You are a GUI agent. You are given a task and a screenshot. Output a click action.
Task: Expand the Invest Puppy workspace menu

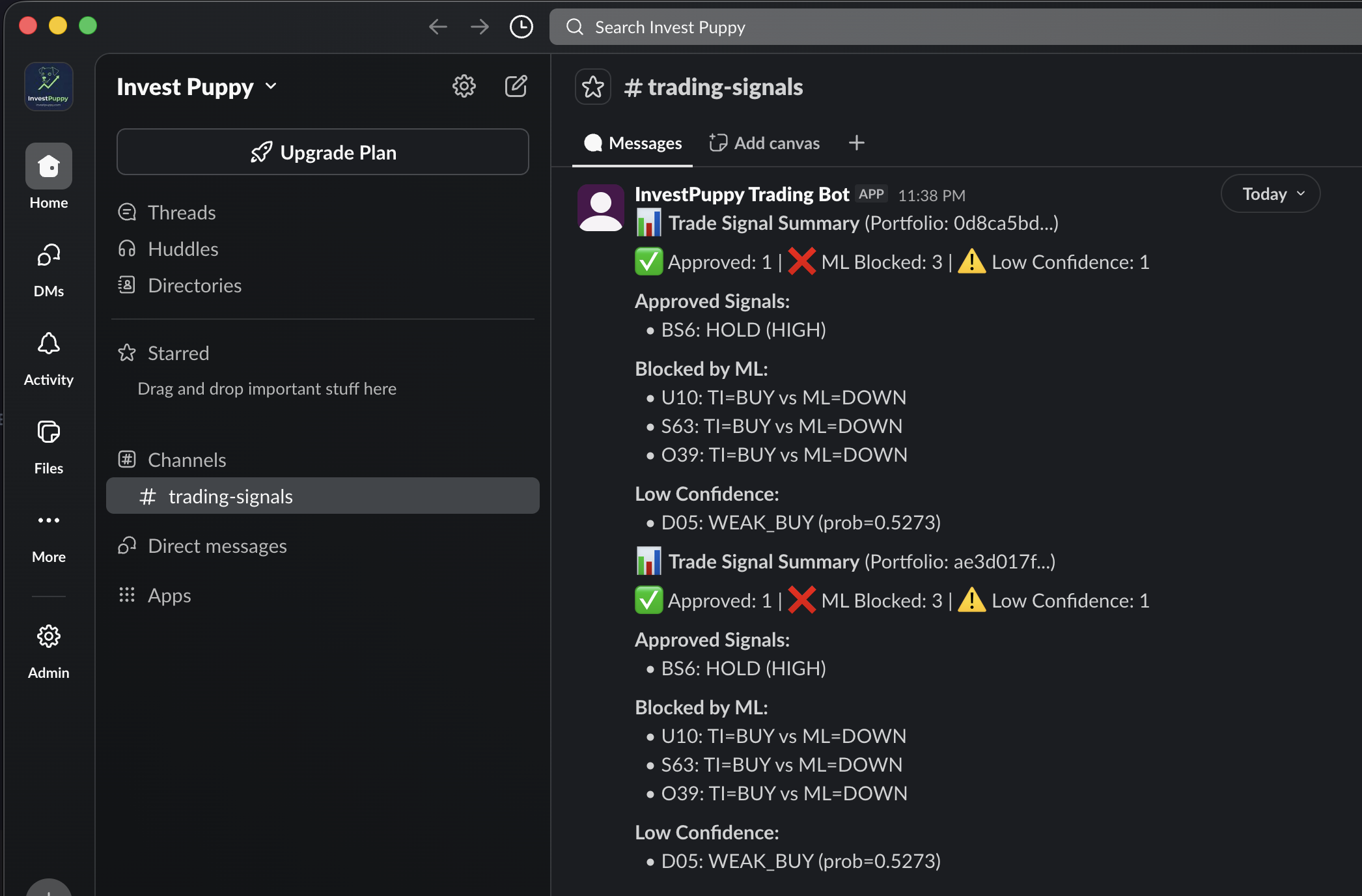coord(197,87)
